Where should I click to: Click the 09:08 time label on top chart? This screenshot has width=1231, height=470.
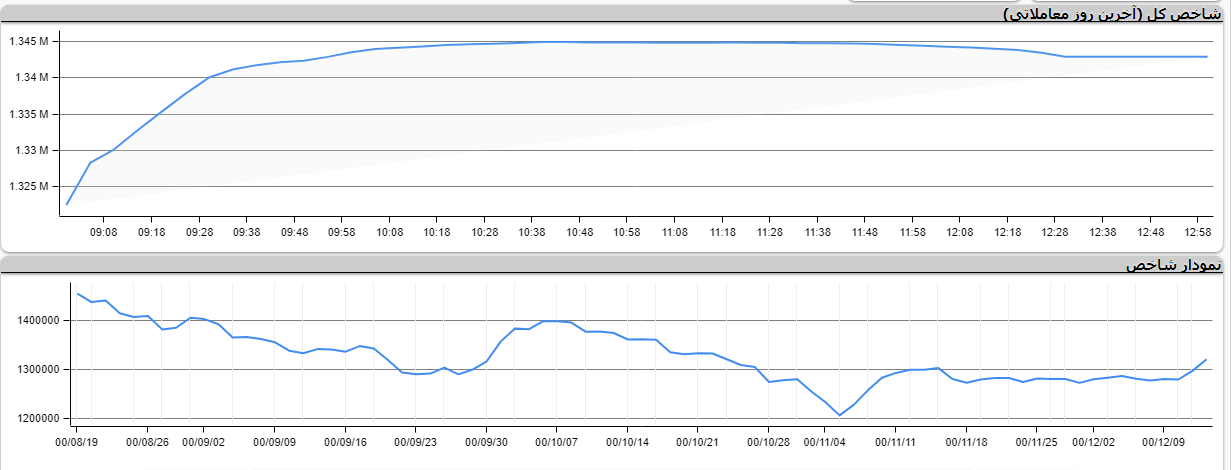(104, 232)
